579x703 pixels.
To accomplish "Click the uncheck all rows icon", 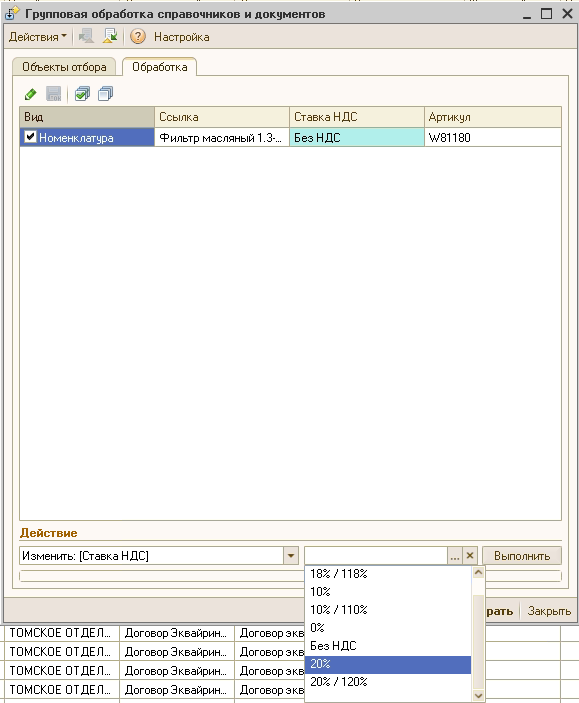I will 105,94.
